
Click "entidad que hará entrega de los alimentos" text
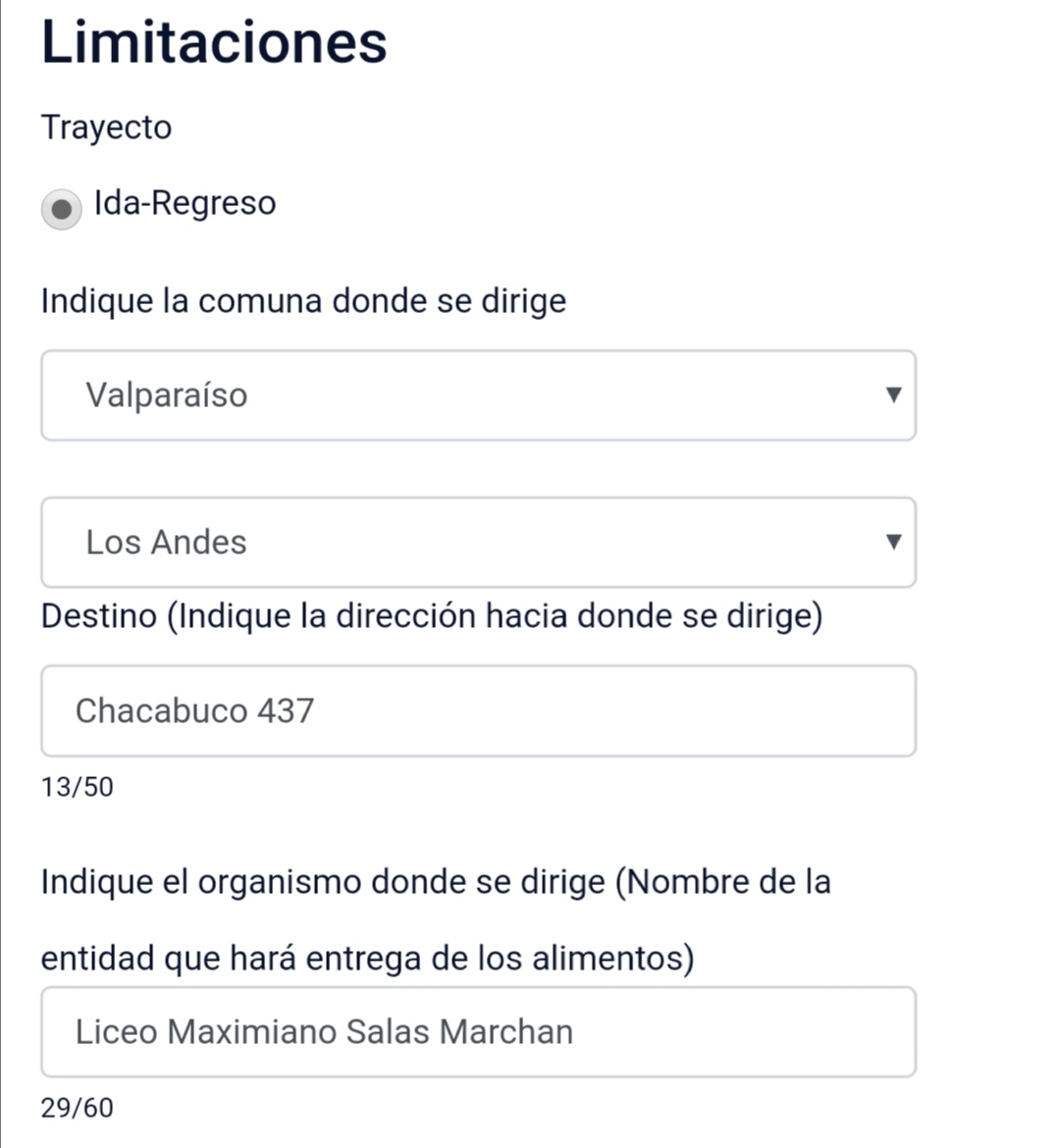[x=367, y=958]
